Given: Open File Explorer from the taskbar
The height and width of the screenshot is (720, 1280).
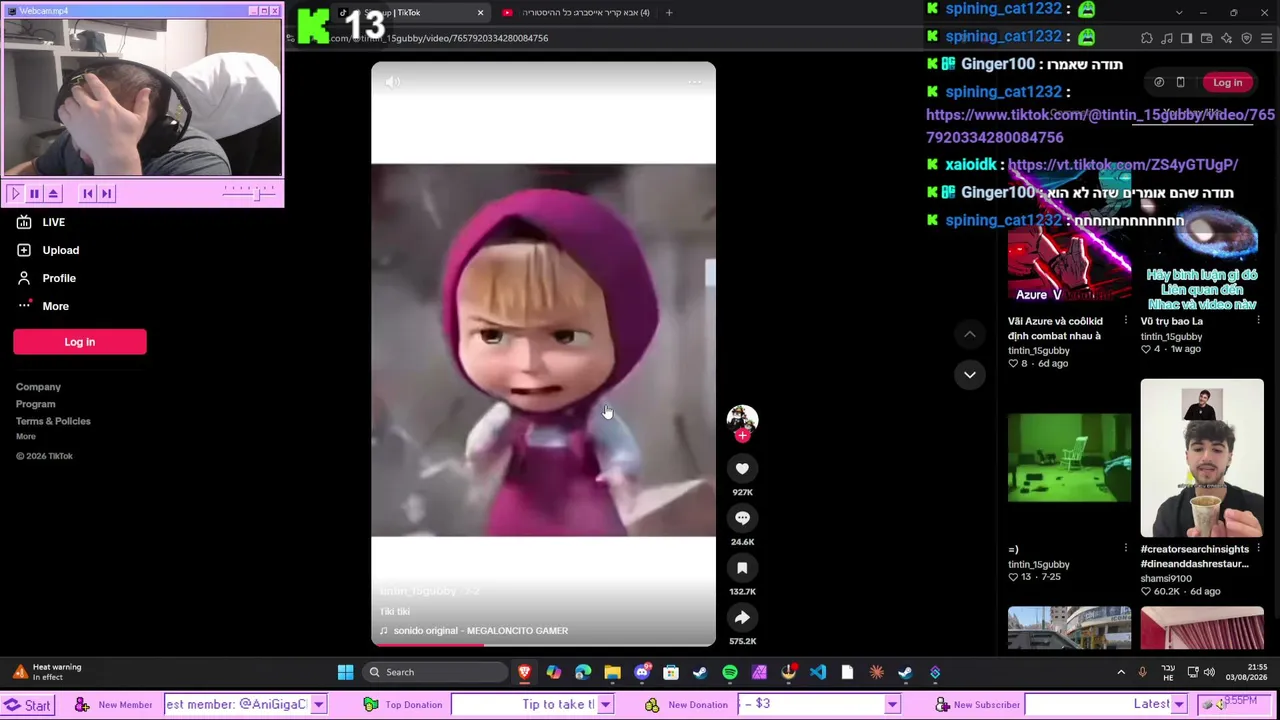Looking at the screenshot, I should pos(612,672).
